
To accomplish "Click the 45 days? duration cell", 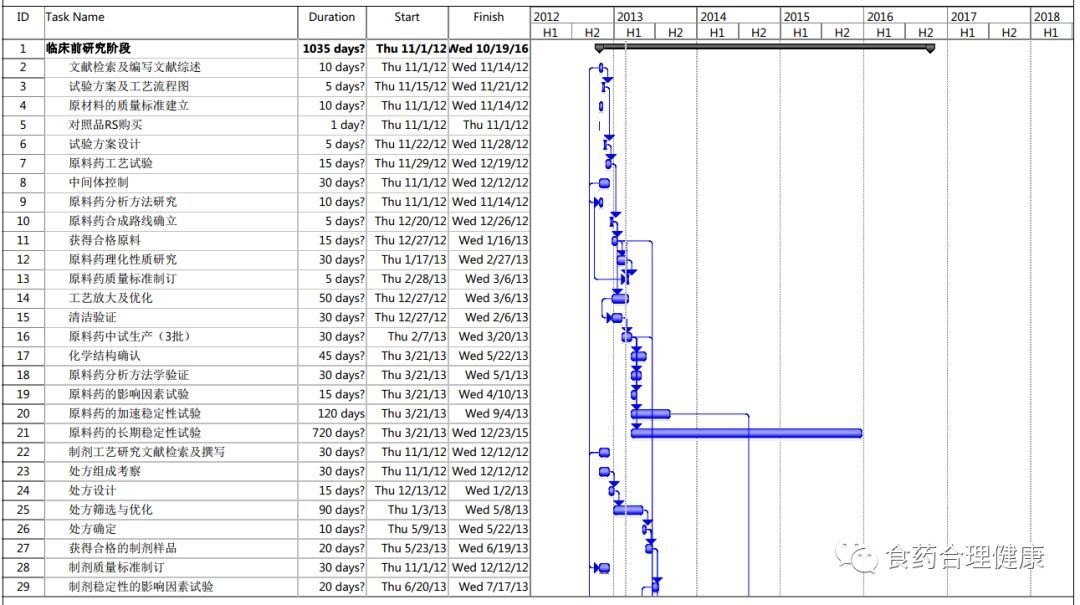I will (x=342, y=356).
